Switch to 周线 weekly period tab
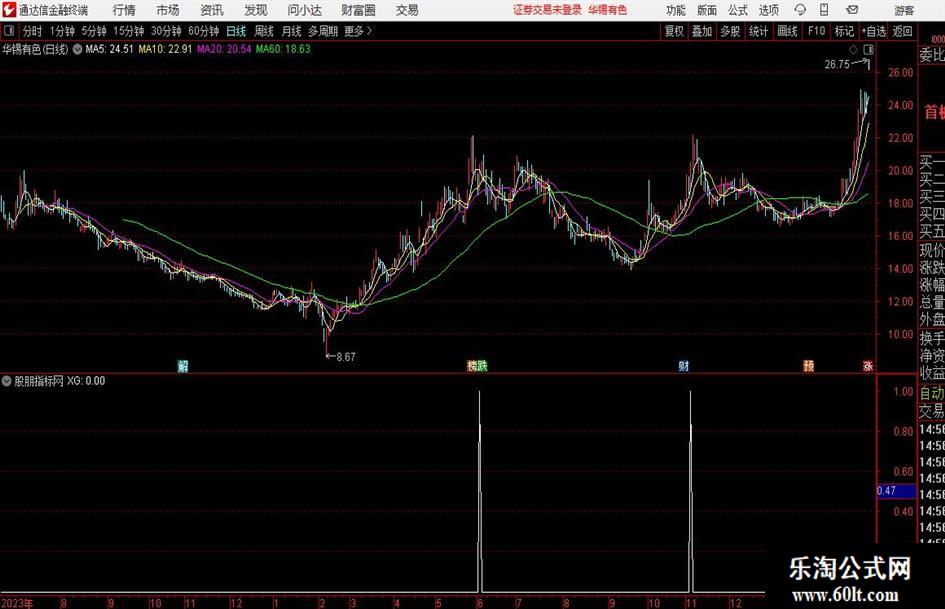Image resolution: width=945 pixels, height=609 pixels. pyautogui.click(x=264, y=31)
